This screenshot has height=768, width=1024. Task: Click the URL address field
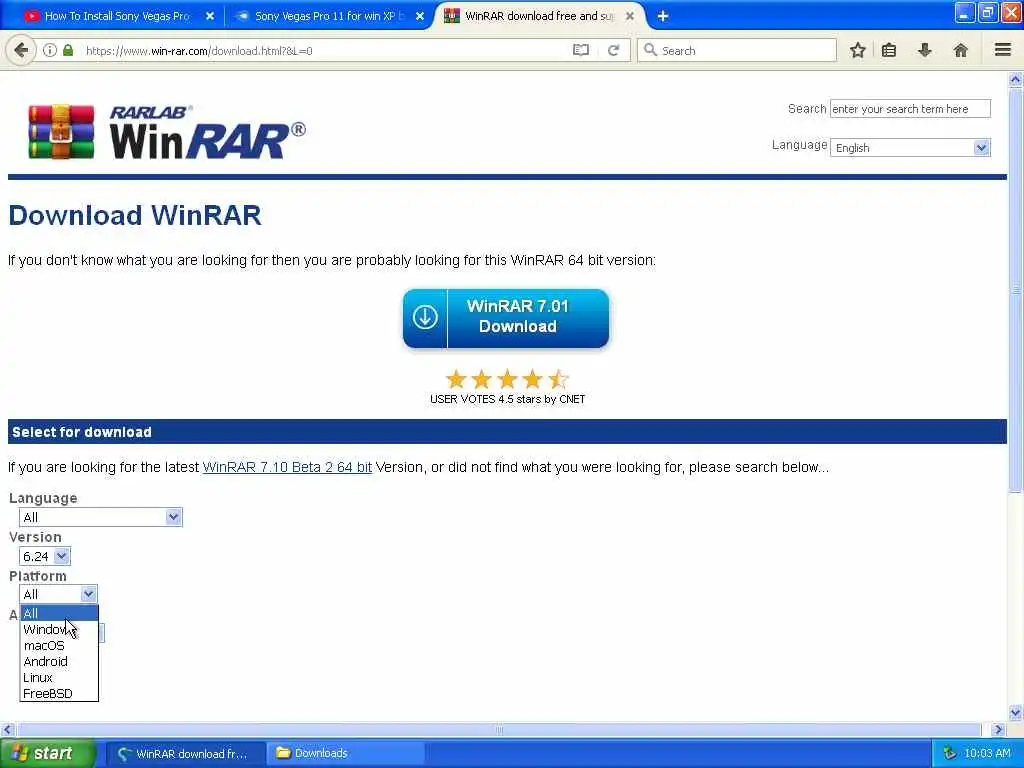tap(327, 50)
